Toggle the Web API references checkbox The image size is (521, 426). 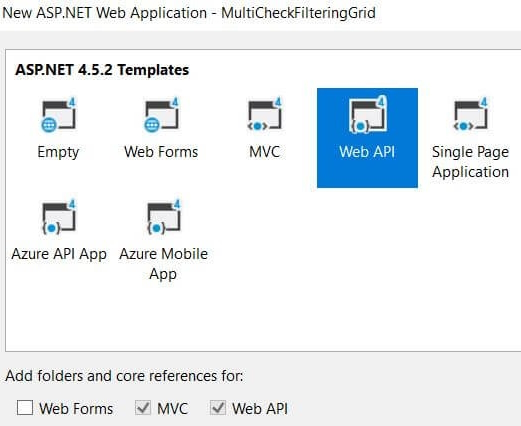pos(218,407)
